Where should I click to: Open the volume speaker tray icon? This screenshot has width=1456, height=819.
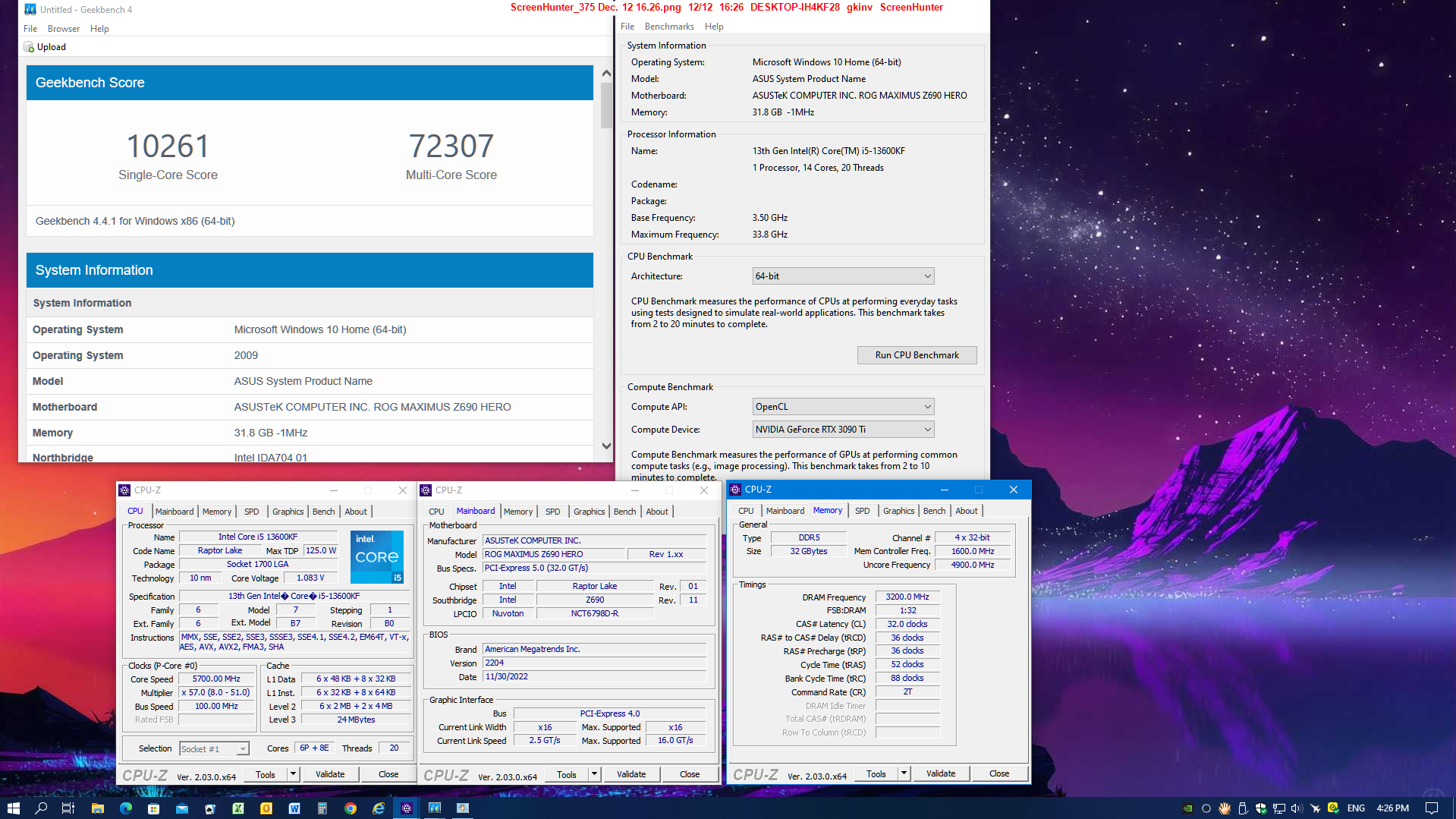click(x=1297, y=808)
